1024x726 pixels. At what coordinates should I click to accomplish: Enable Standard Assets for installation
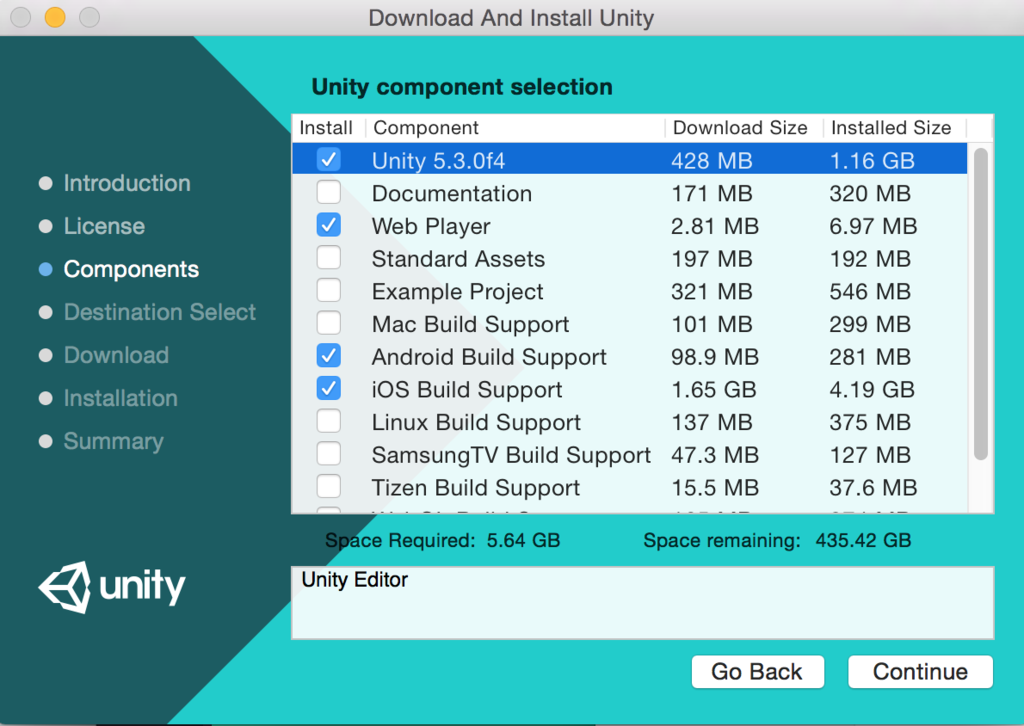pyautogui.click(x=328, y=257)
